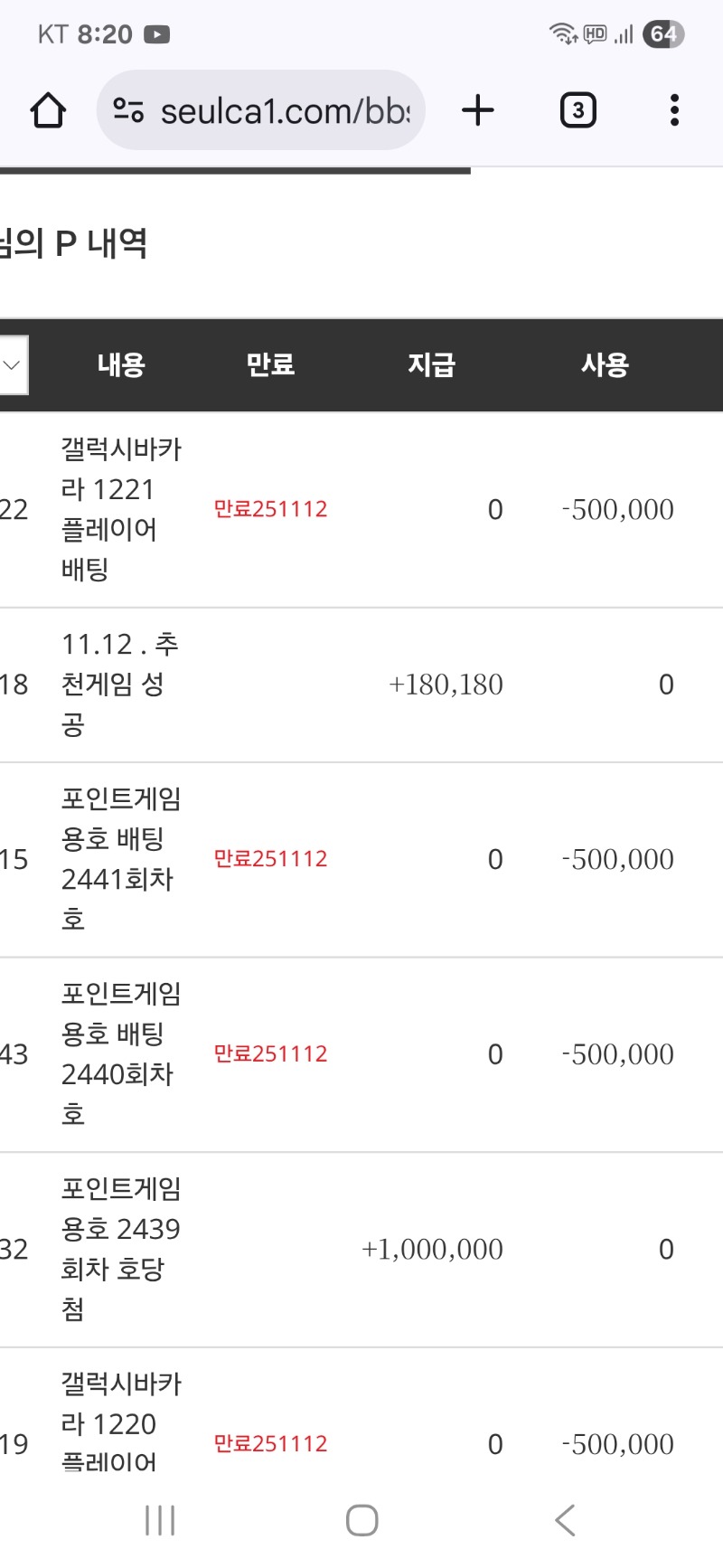
Task: Tap the 만료251112 label on the first row
Action: (x=272, y=509)
